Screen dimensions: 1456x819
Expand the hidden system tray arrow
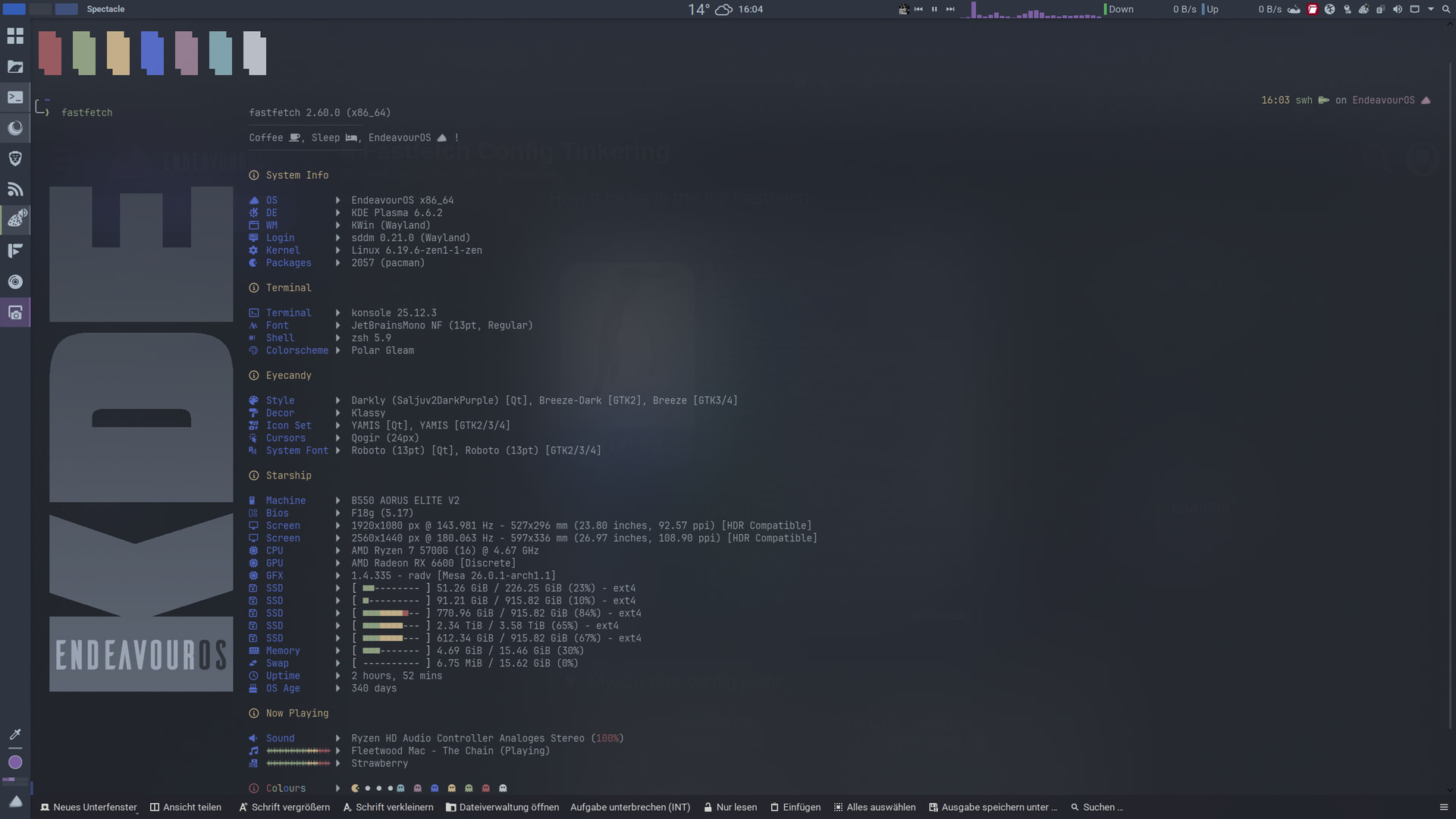(x=1431, y=9)
